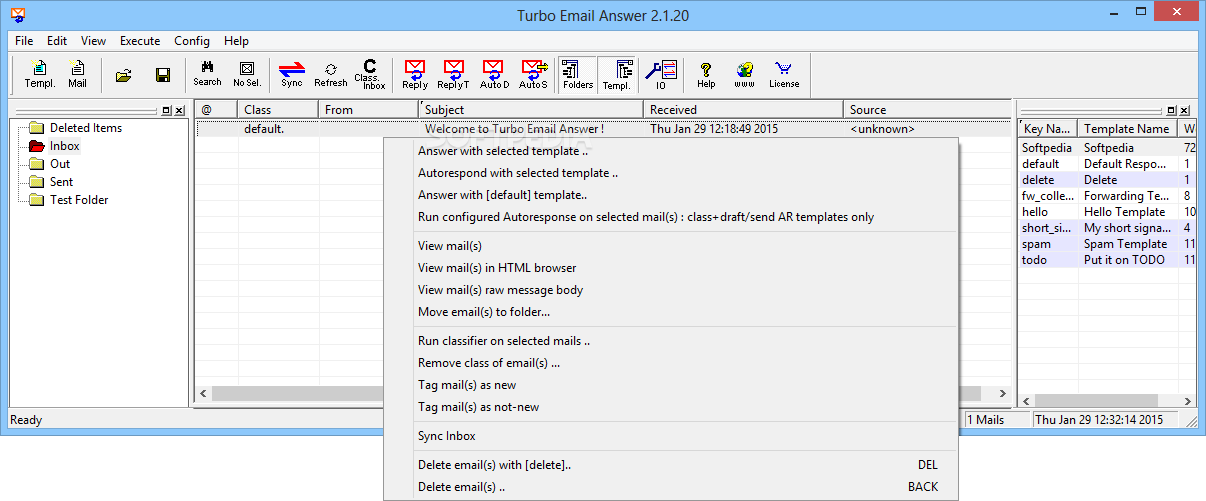Open the File menu
This screenshot has height=501, width=1206.
(24, 41)
